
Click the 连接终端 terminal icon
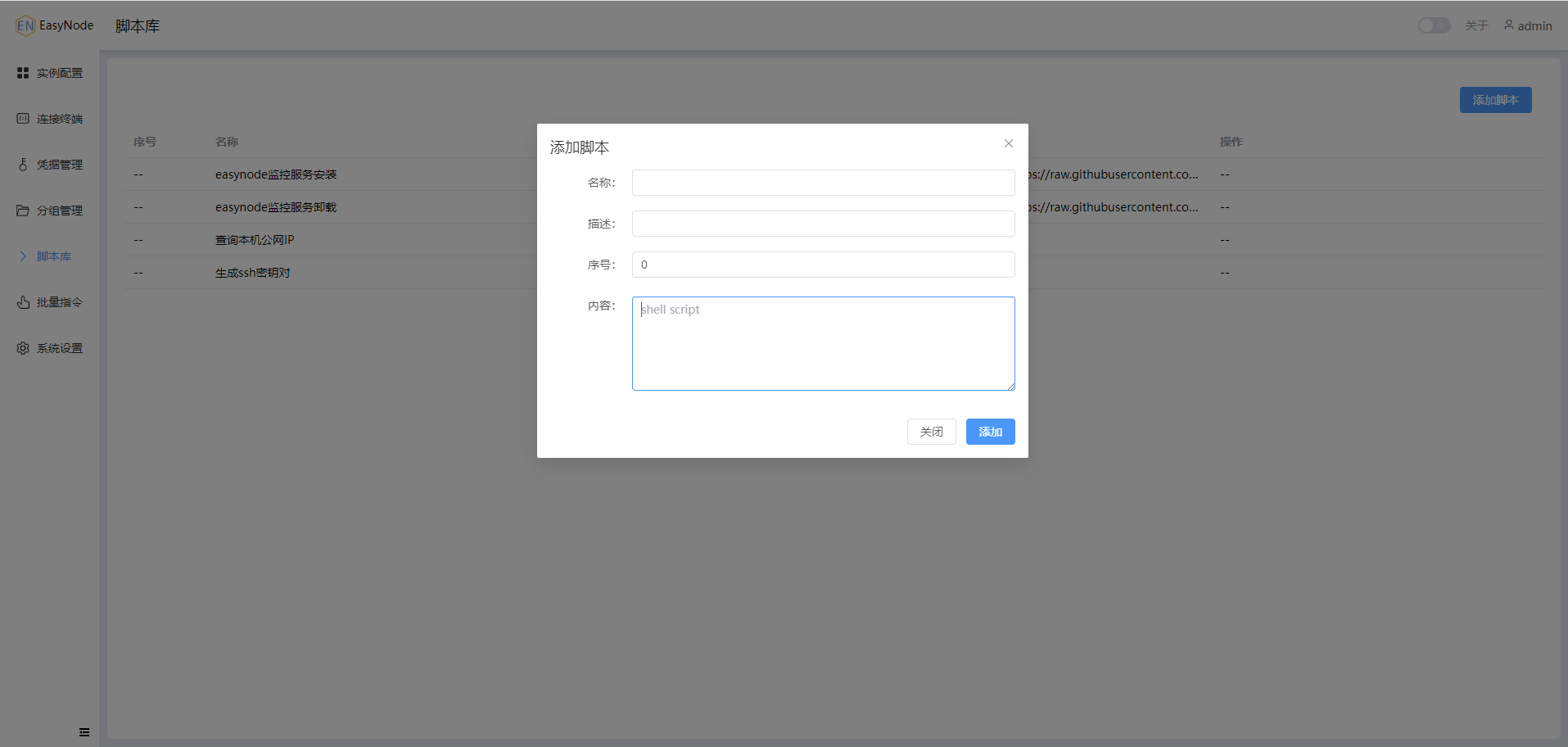click(x=23, y=119)
